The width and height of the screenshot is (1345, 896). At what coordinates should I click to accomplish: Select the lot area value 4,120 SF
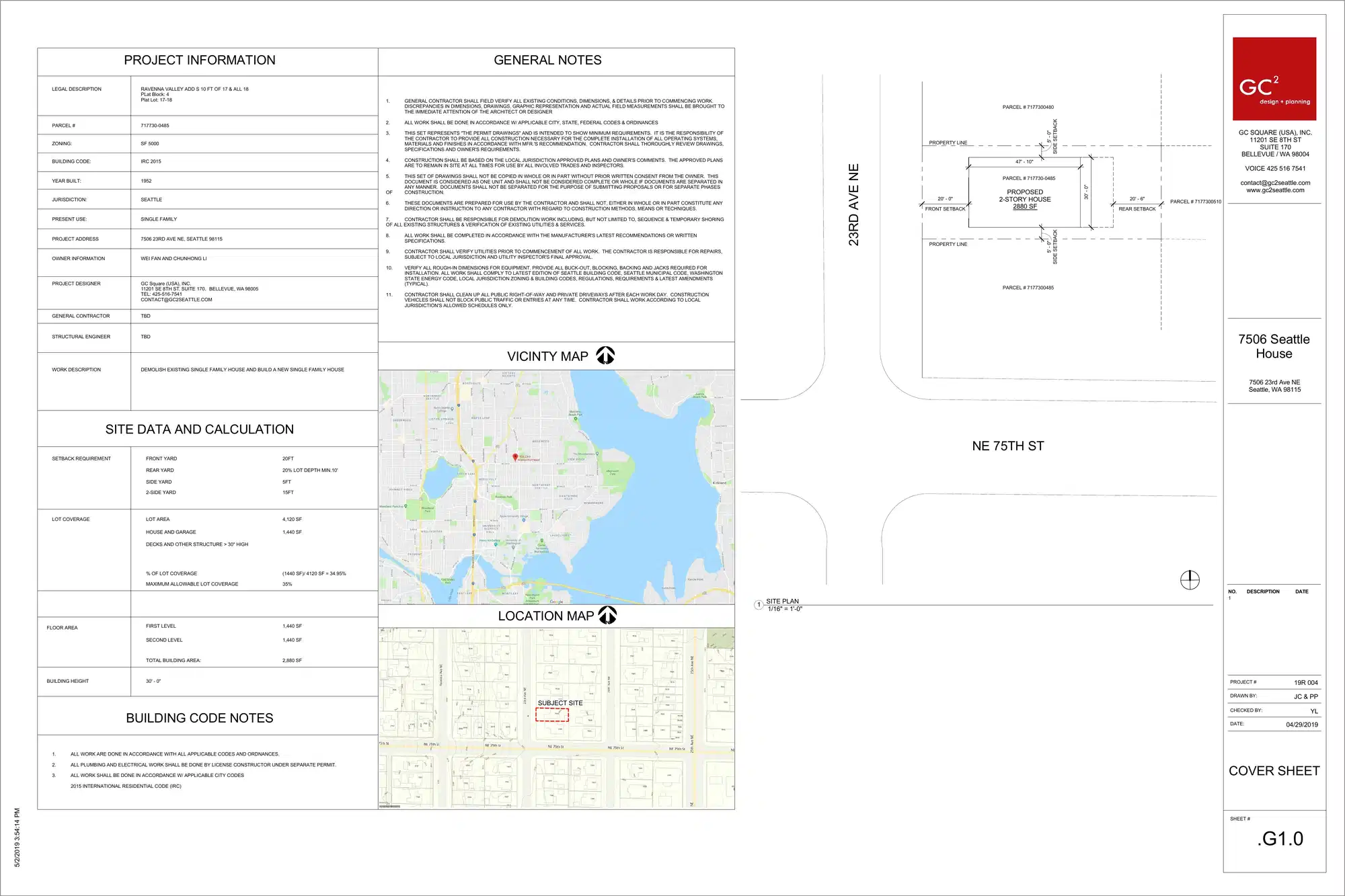pyautogui.click(x=292, y=520)
